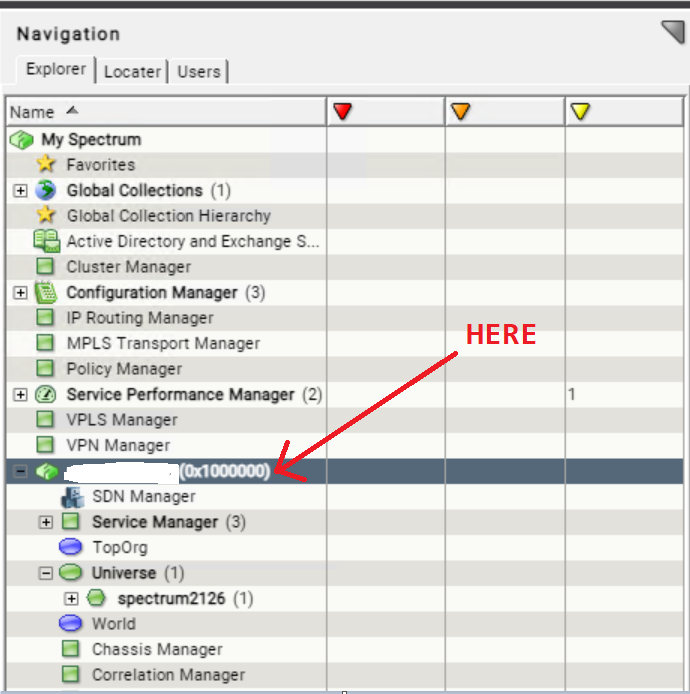Click the Favorites star icon
The image size is (690, 694).
tap(46, 165)
